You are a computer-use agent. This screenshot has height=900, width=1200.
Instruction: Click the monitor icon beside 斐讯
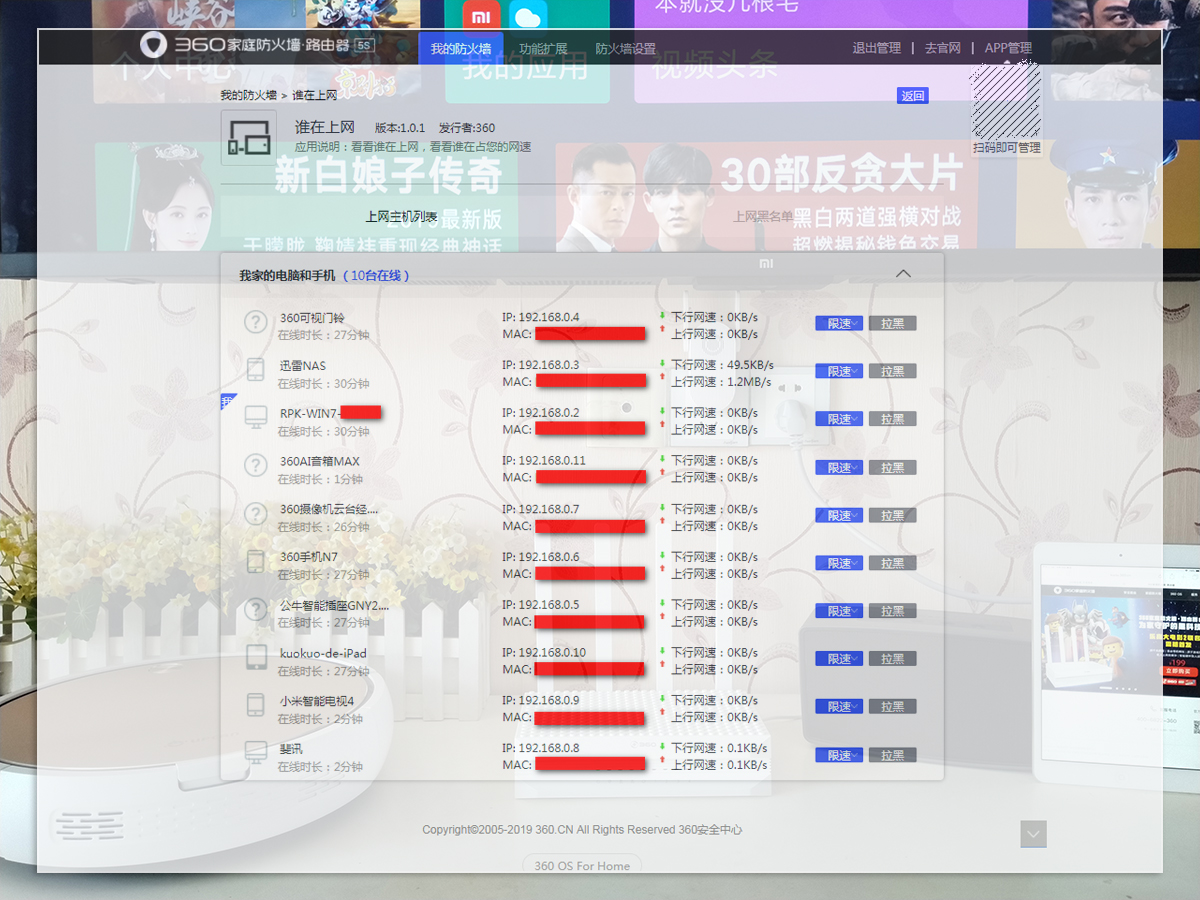256,753
